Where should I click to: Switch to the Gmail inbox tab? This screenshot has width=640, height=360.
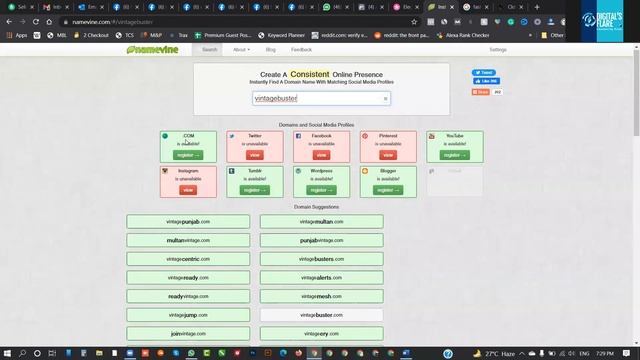click(x=56, y=7)
